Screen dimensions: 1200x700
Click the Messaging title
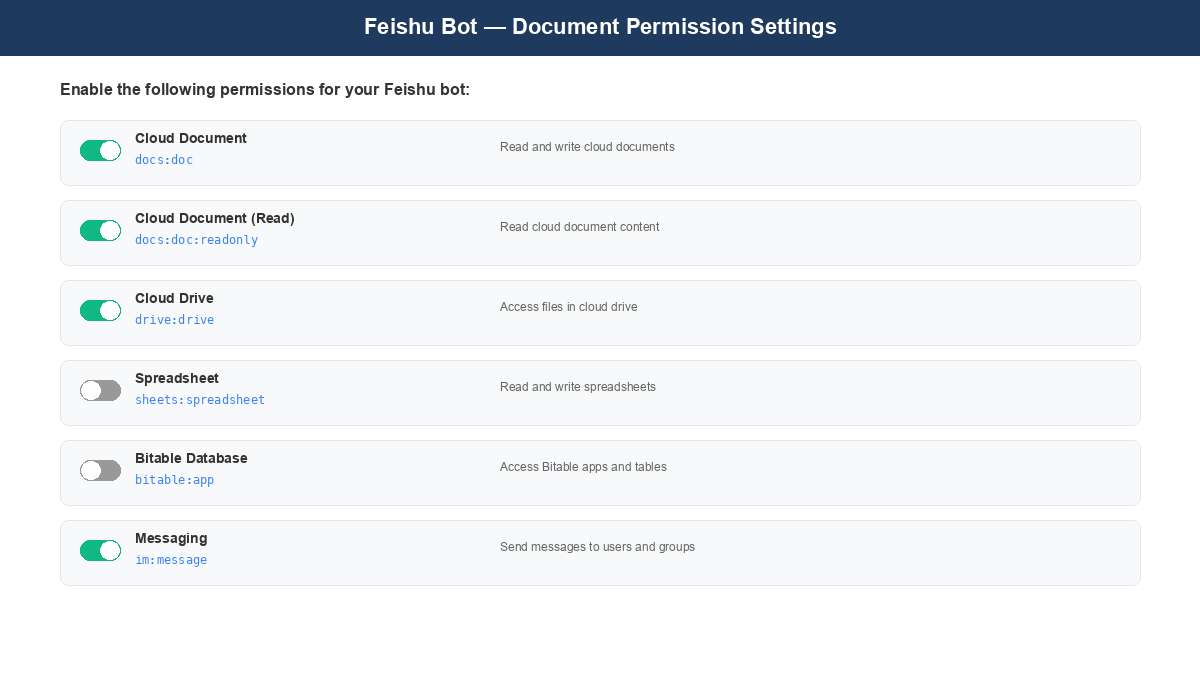click(171, 538)
